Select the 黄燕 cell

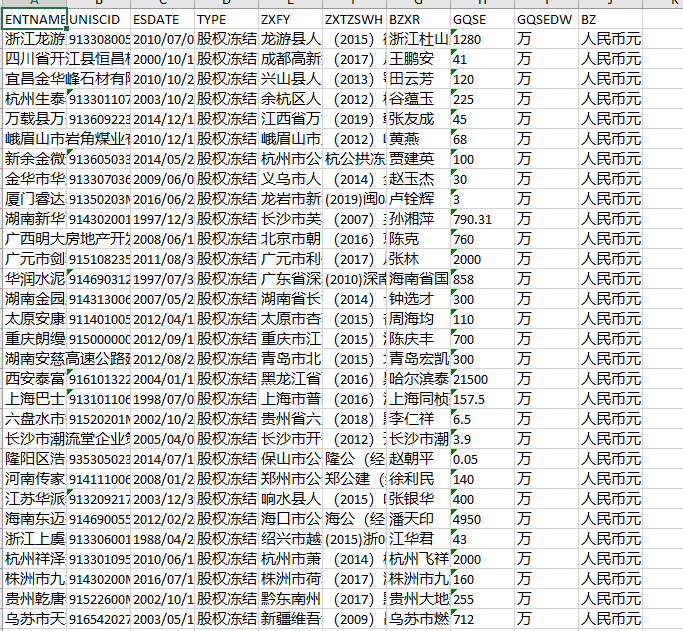[419, 139]
